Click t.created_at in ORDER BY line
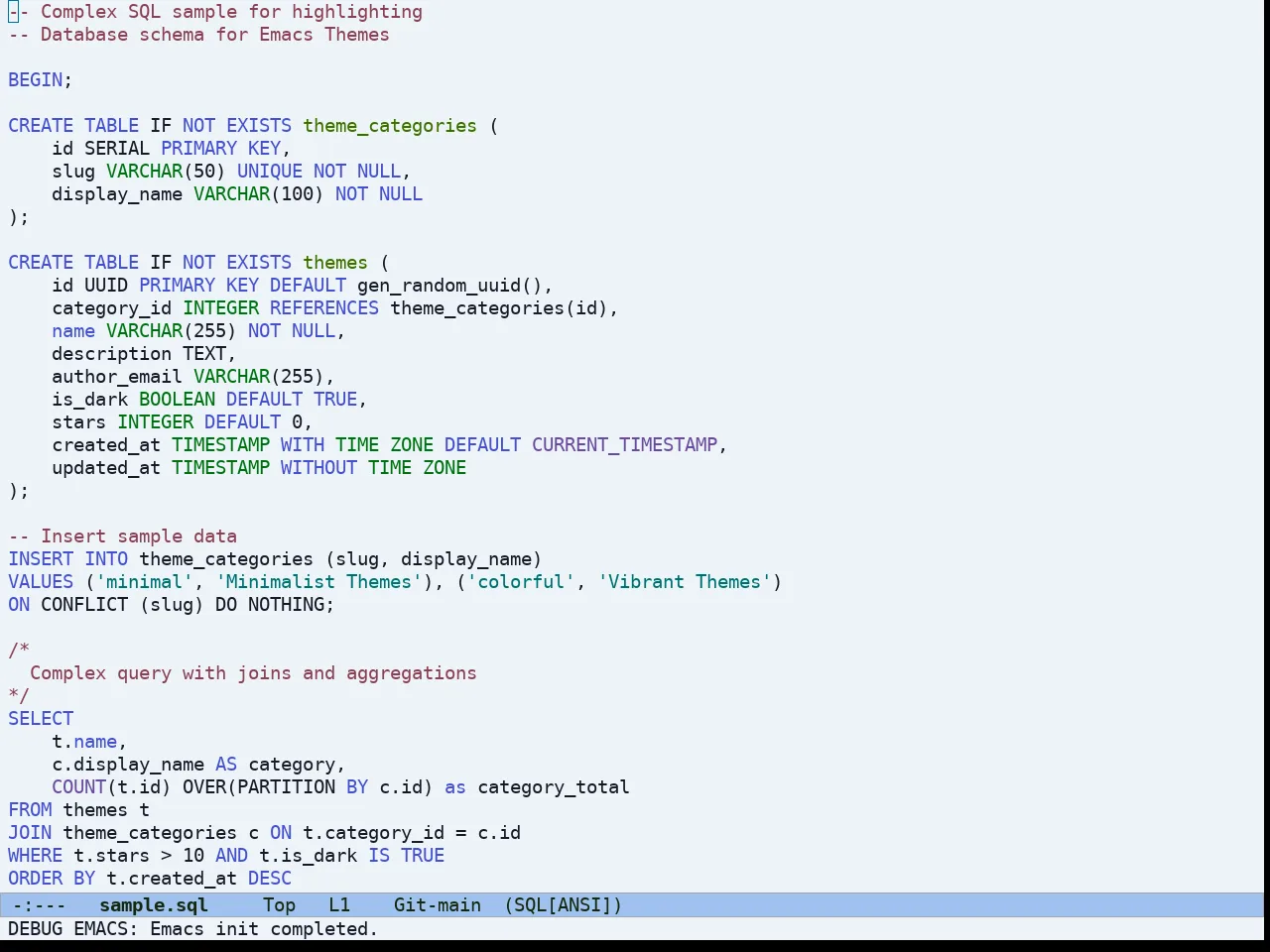Screen dimensions: 1270x952 click(x=172, y=878)
